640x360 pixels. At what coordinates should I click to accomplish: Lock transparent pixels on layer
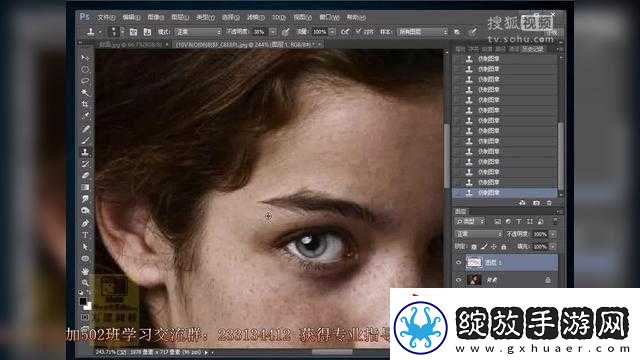click(474, 247)
